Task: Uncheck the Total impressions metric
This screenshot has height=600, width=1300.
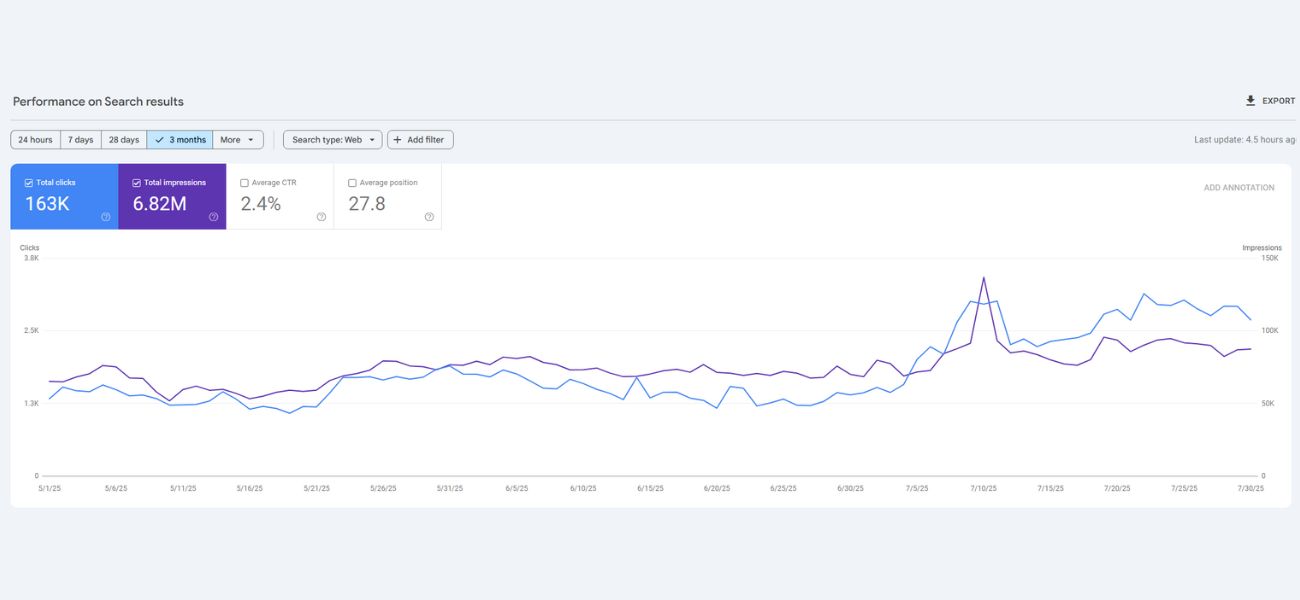Action: (138, 182)
